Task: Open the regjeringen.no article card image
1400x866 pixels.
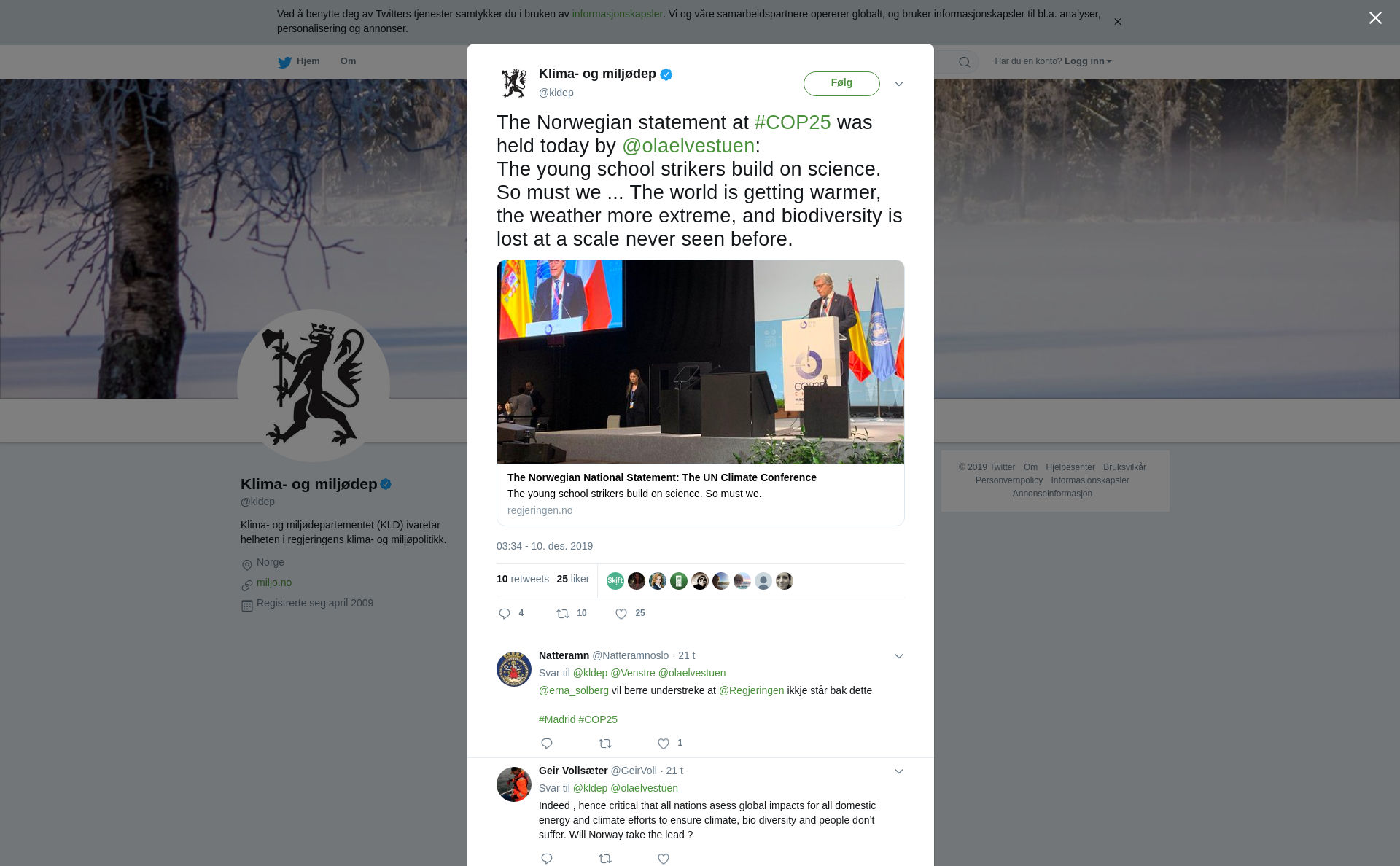Action: tap(701, 362)
